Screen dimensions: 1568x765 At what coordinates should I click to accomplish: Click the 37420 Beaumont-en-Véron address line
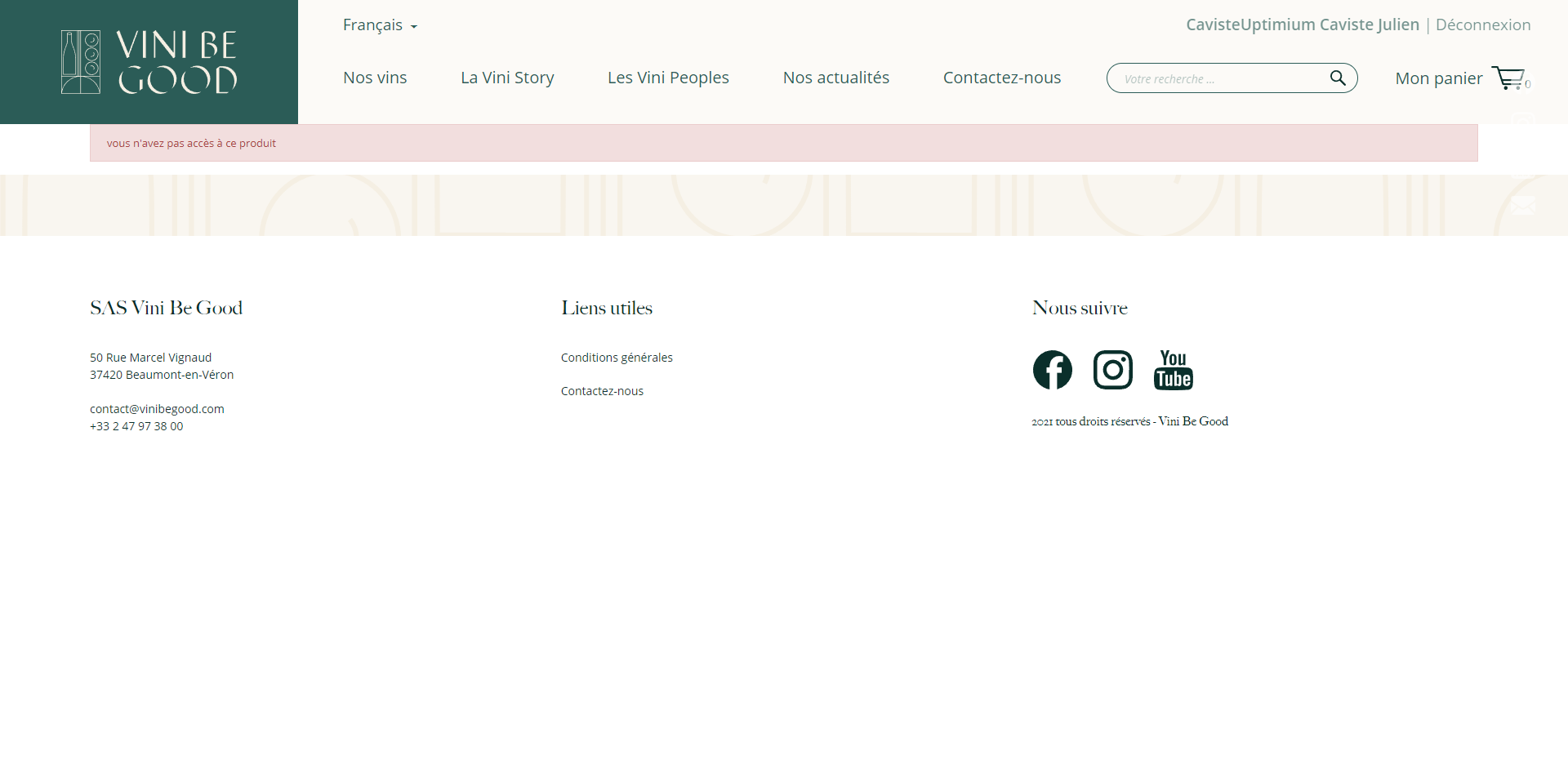(x=162, y=375)
